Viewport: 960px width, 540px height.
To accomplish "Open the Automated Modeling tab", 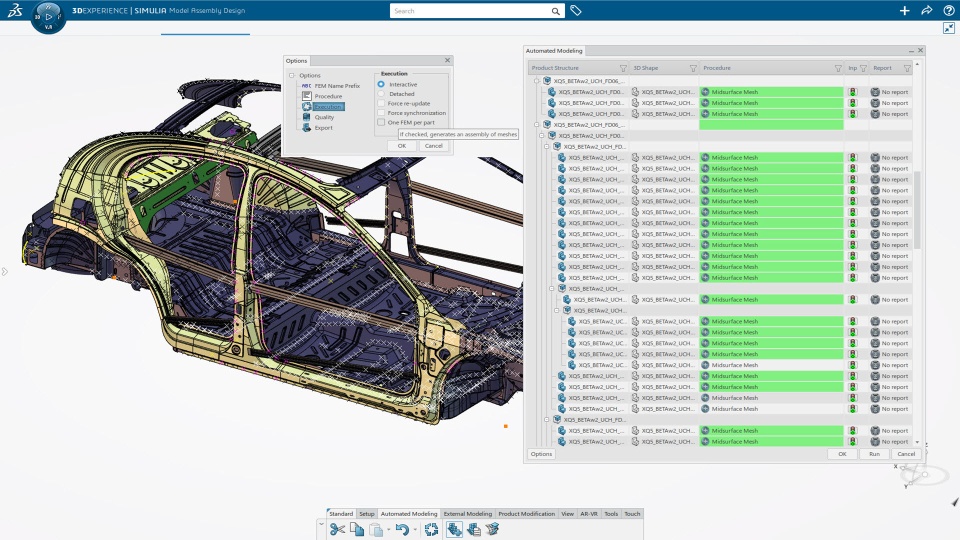I will [x=409, y=514].
